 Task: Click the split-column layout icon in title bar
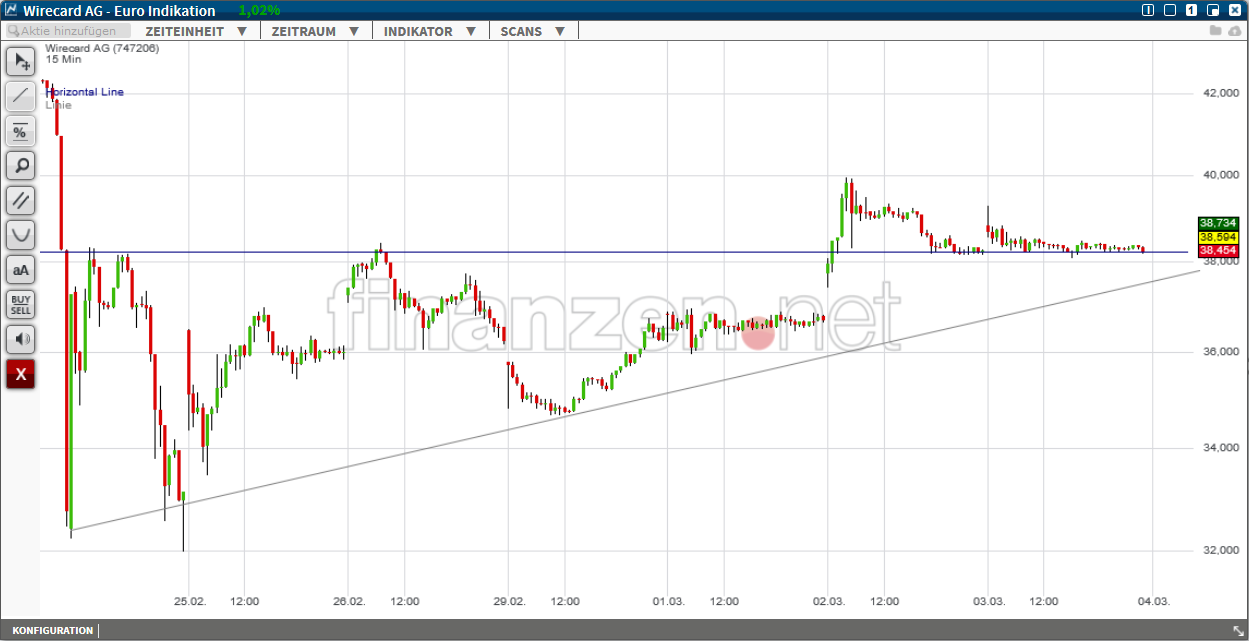(1148, 10)
